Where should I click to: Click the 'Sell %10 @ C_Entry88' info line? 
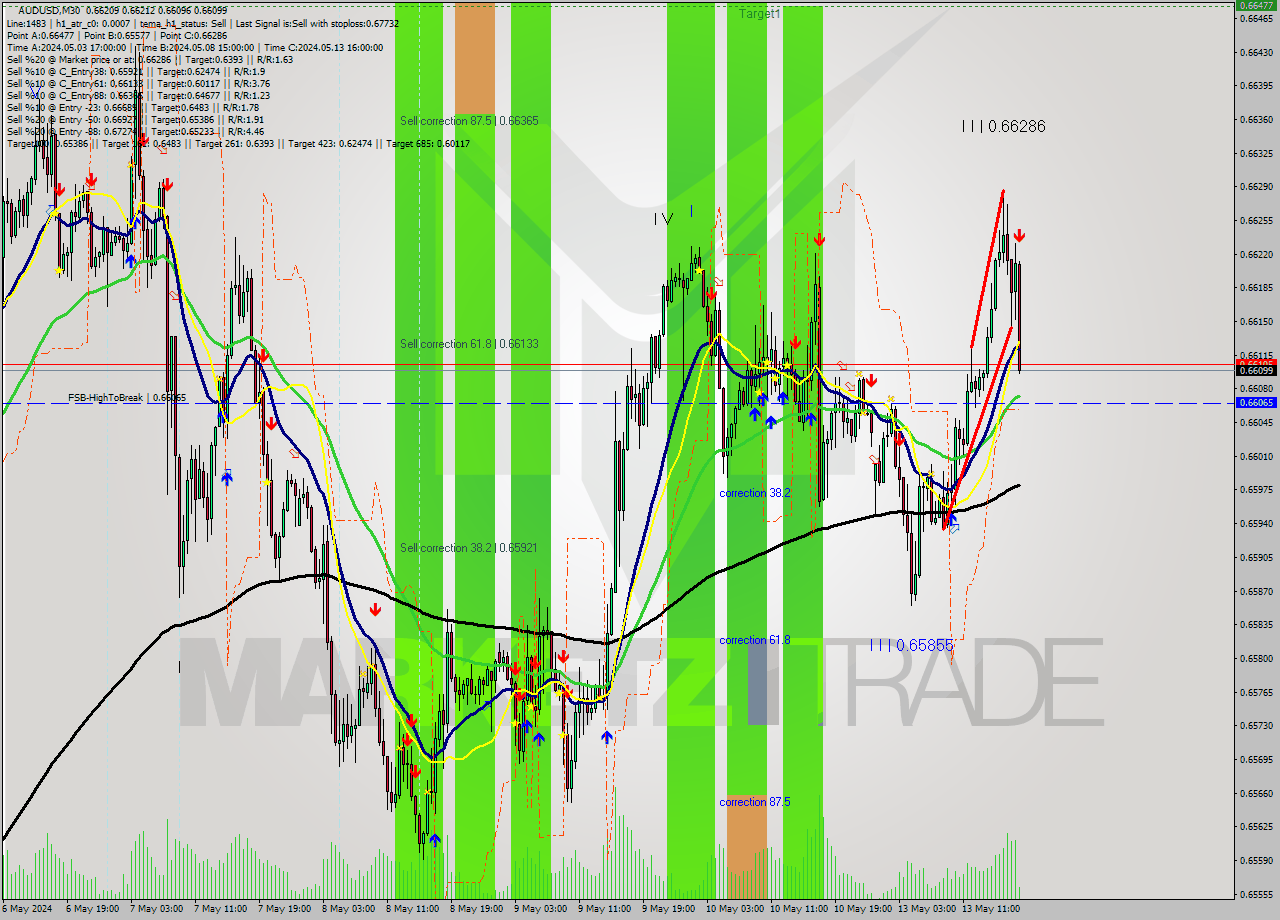coord(138,95)
